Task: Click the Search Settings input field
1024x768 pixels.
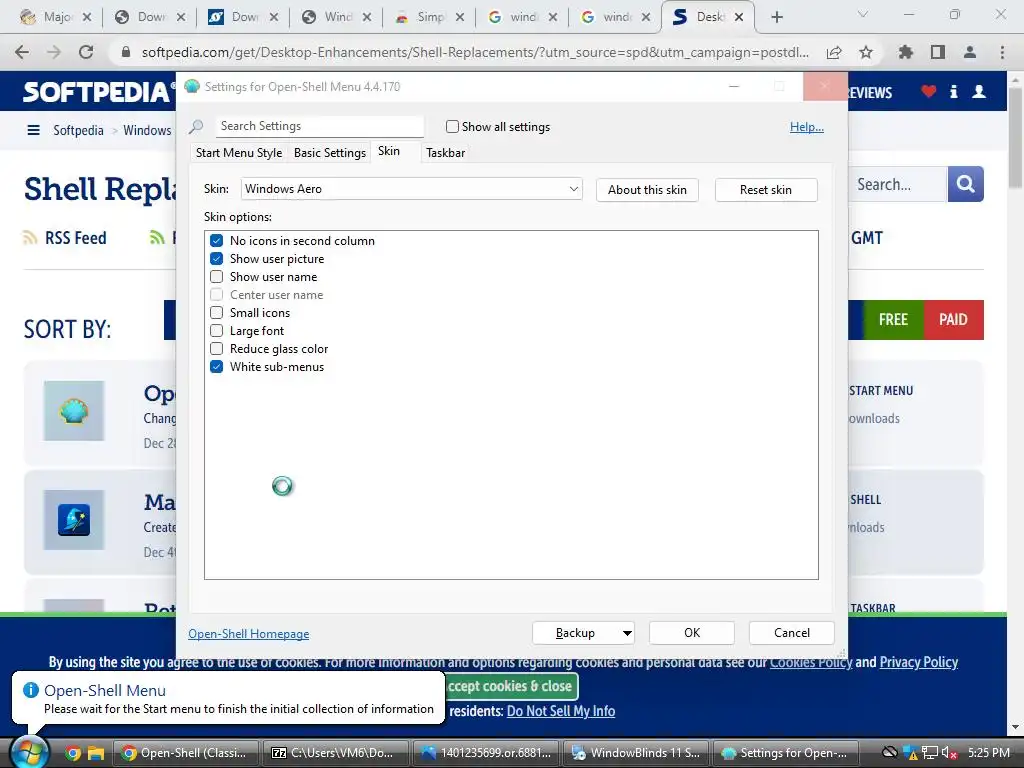Action: pyautogui.click(x=320, y=126)
